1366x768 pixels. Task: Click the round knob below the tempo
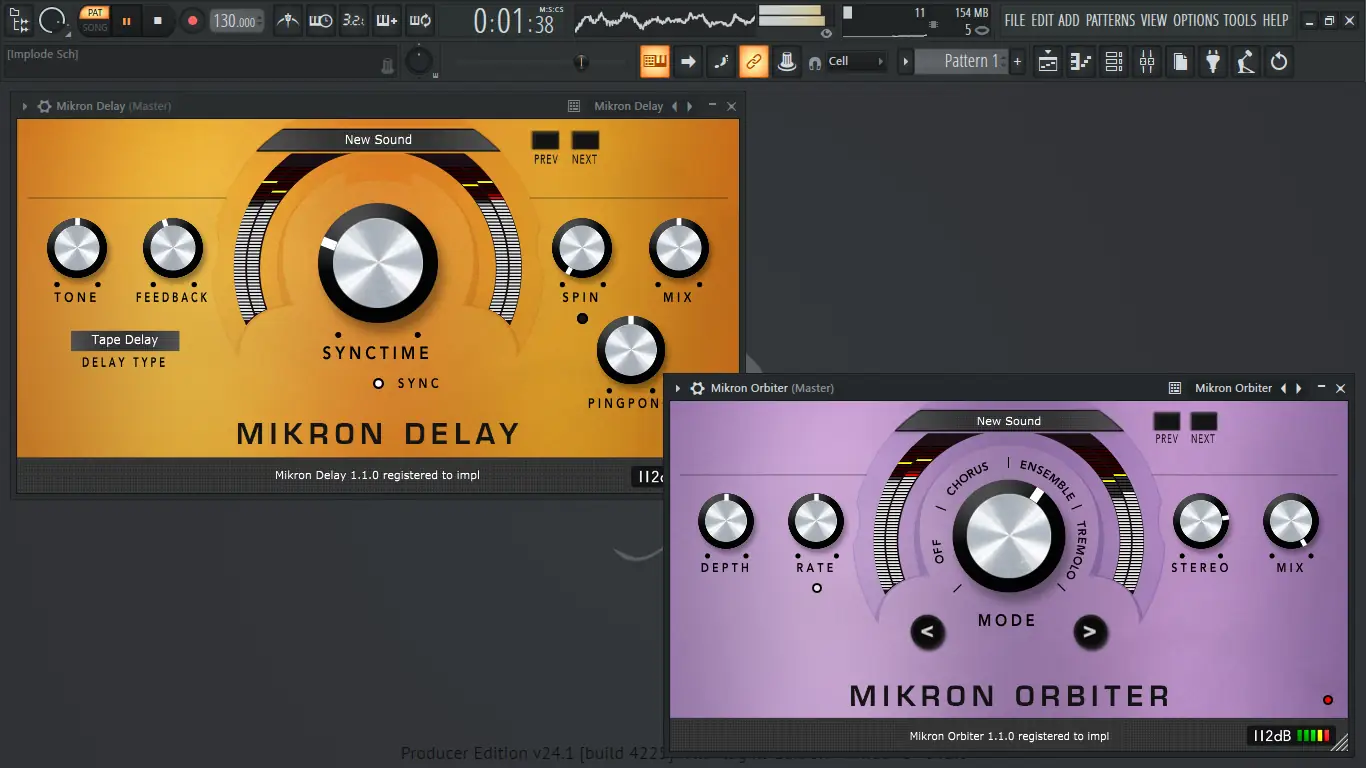pyautogui.click(x=419, y=61)
